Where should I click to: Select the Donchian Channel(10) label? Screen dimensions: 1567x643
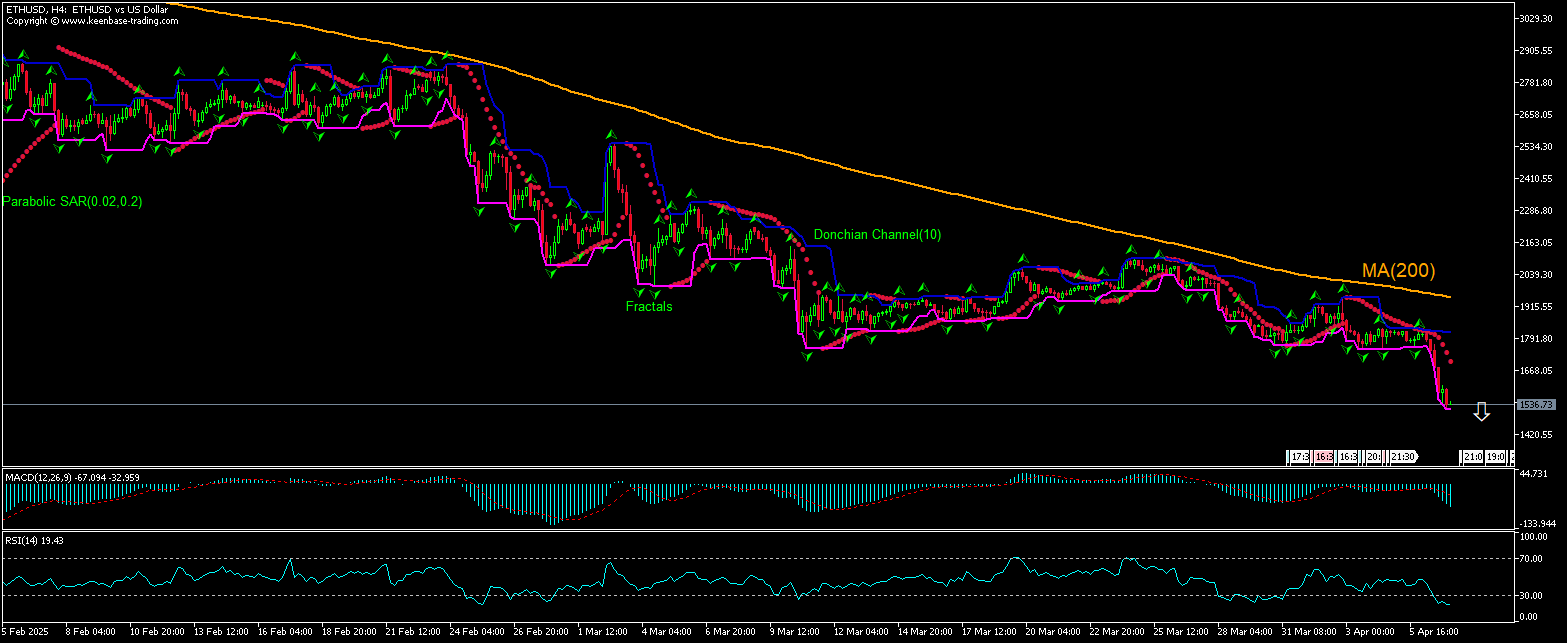[878, 235]
